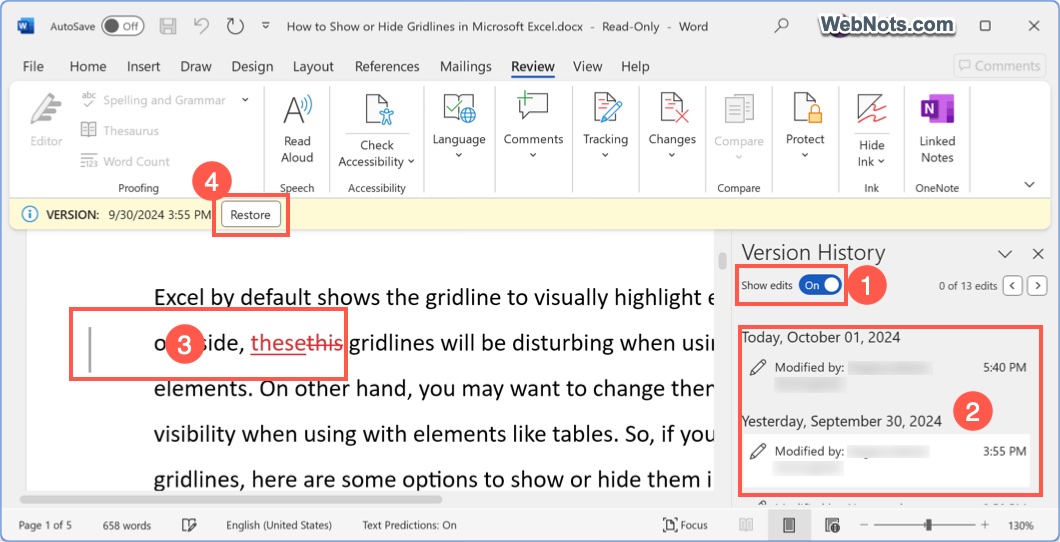Click the search magnifier in title bar

point(781,26)
